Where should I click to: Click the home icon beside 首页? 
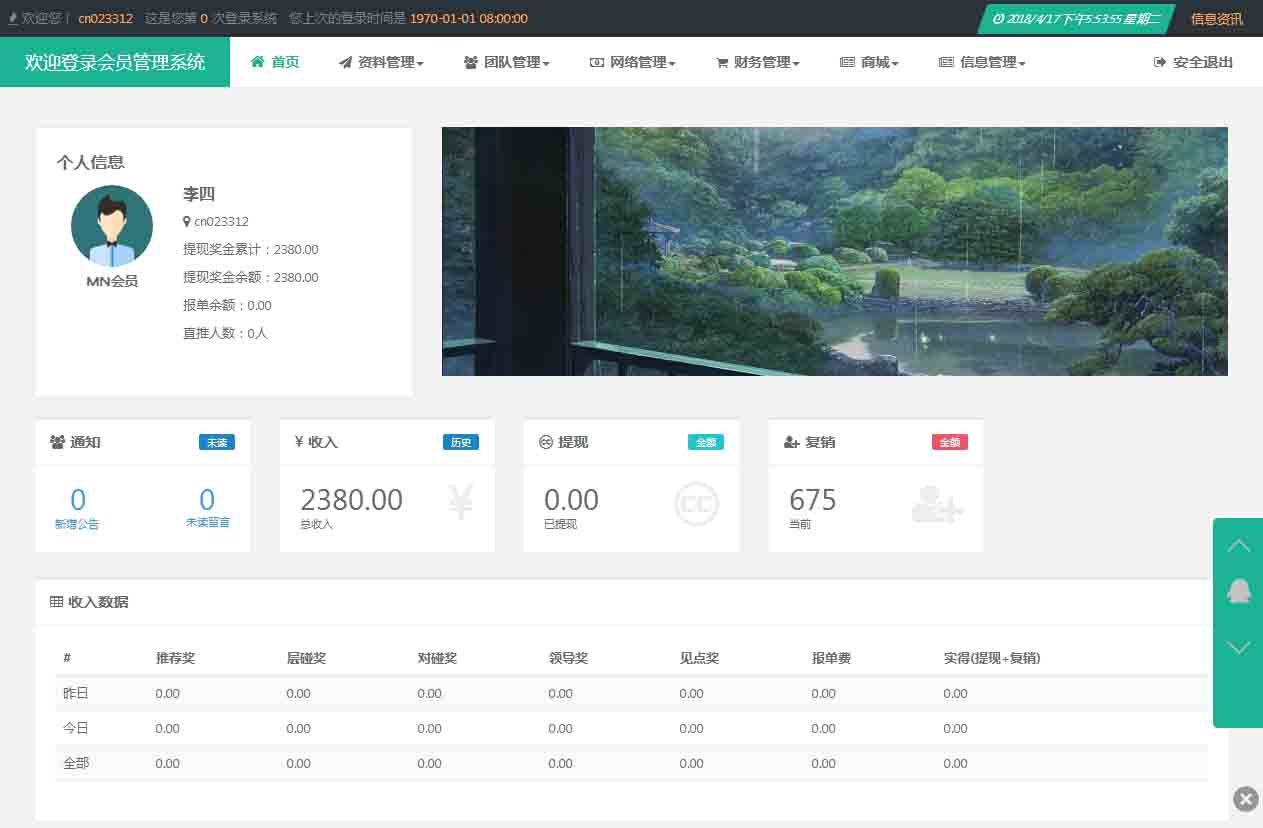tap(258, 62)
